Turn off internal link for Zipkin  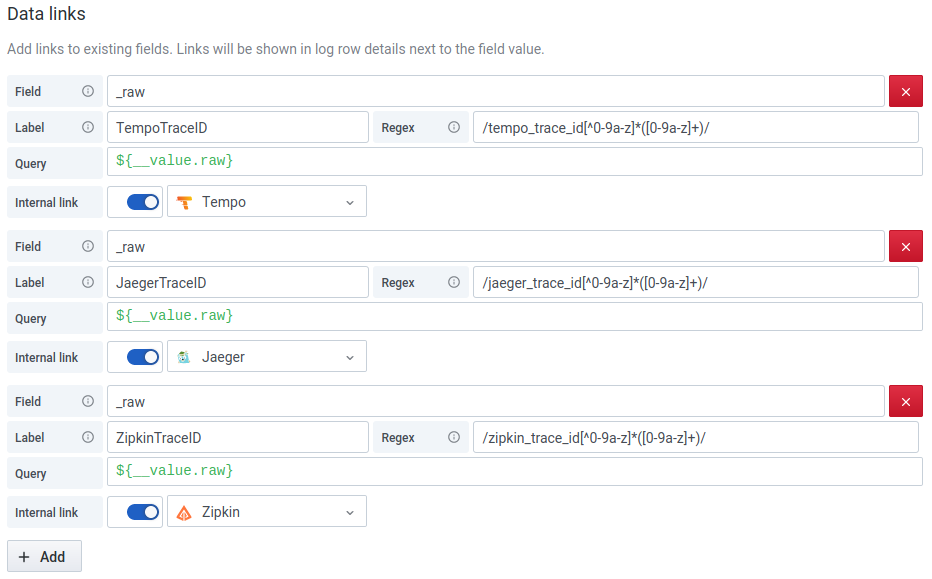click(144, 512)
